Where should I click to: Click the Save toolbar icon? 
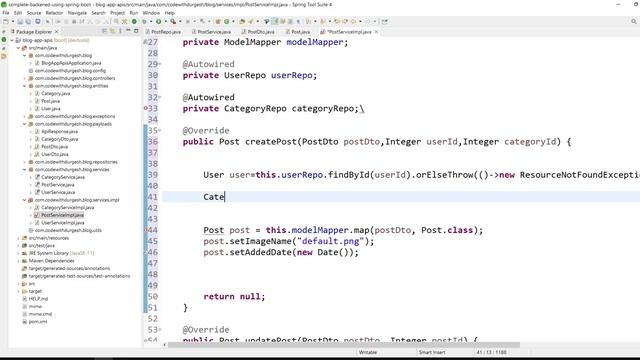(x=20, y=21)
